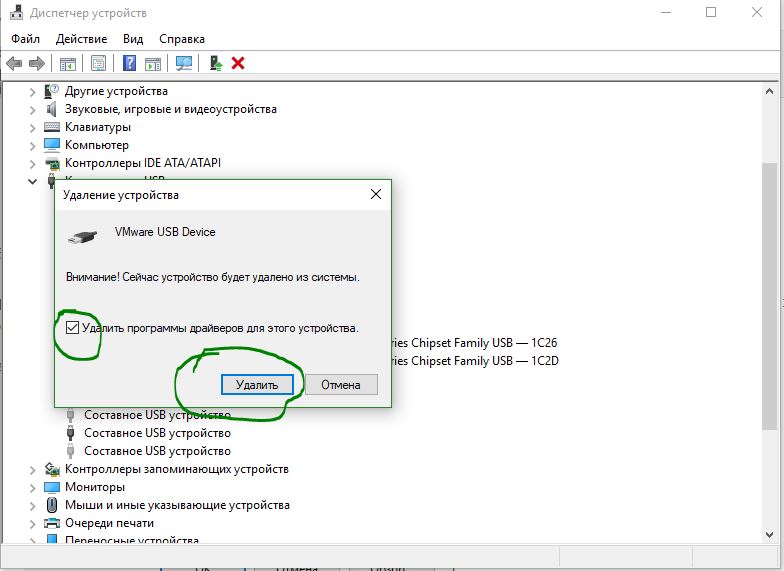
Task: Select the last Составное USB устройство row
Action: click(x=158, y=451)
